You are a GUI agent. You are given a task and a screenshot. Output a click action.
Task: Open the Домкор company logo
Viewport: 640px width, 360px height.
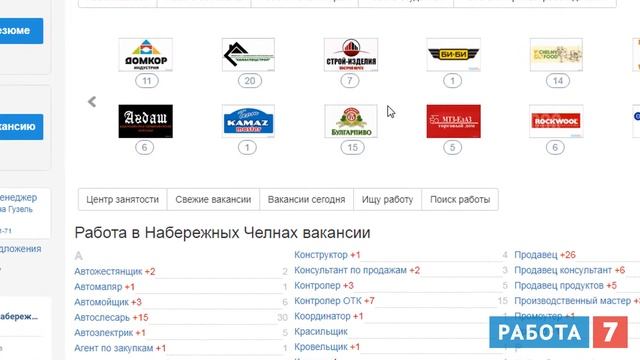[x=146, y=55]
